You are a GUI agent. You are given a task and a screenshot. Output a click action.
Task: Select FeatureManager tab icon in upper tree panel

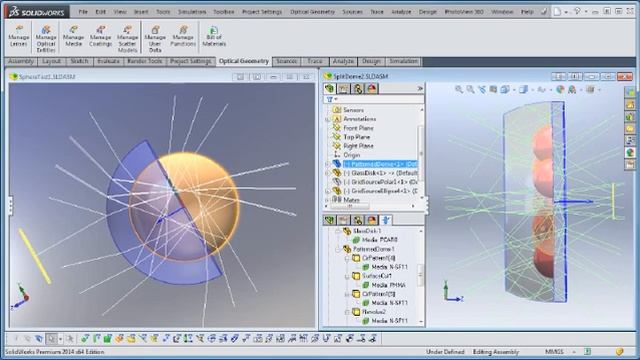330,89
